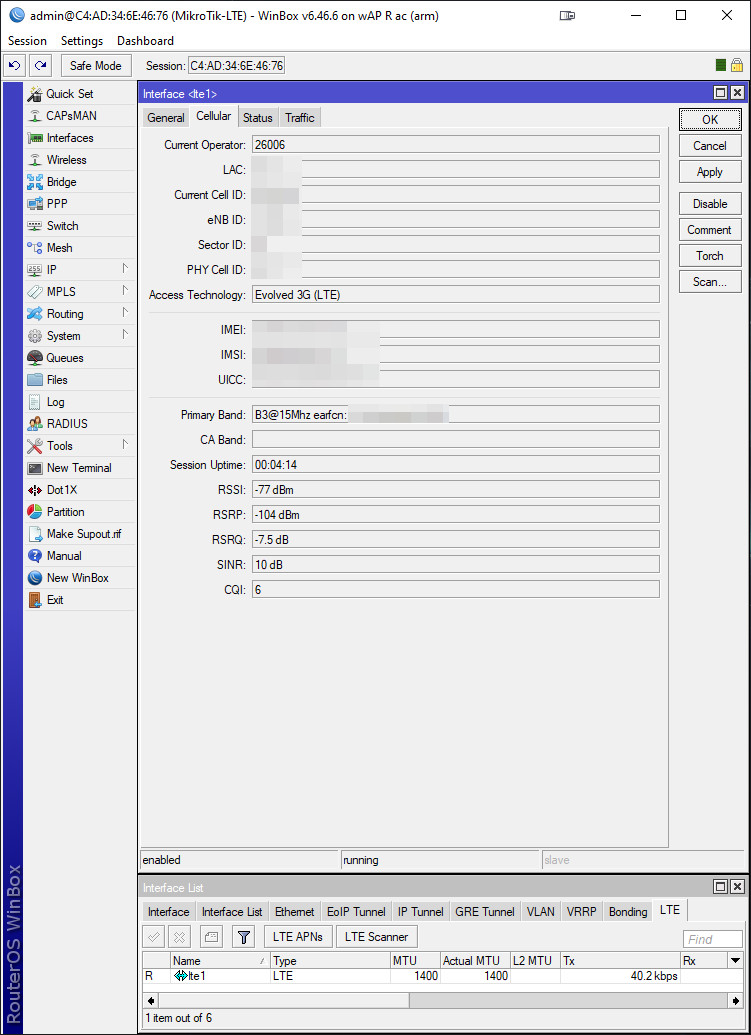Switch to Ethernet tab in Interface List
The width and height of the screenshot is (751, 1035).
point(294,912)
